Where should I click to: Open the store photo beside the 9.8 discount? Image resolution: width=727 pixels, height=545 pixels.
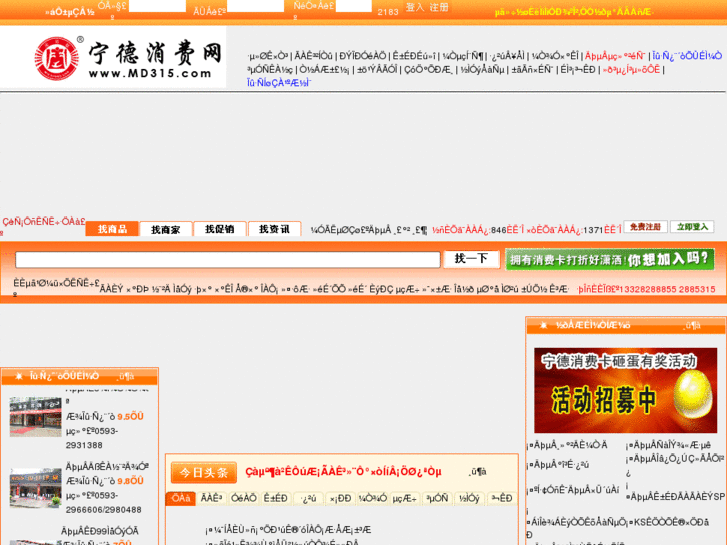pyautogui.click(x=35, y=487)
